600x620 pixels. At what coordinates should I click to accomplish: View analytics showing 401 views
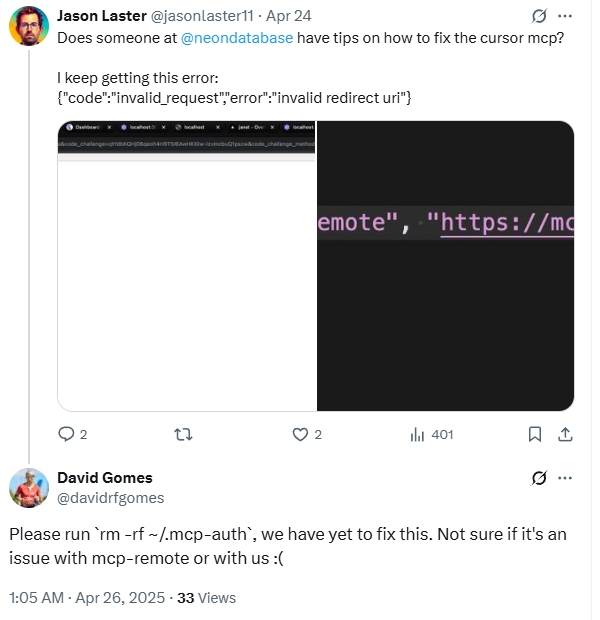click(x=432, y=435)
